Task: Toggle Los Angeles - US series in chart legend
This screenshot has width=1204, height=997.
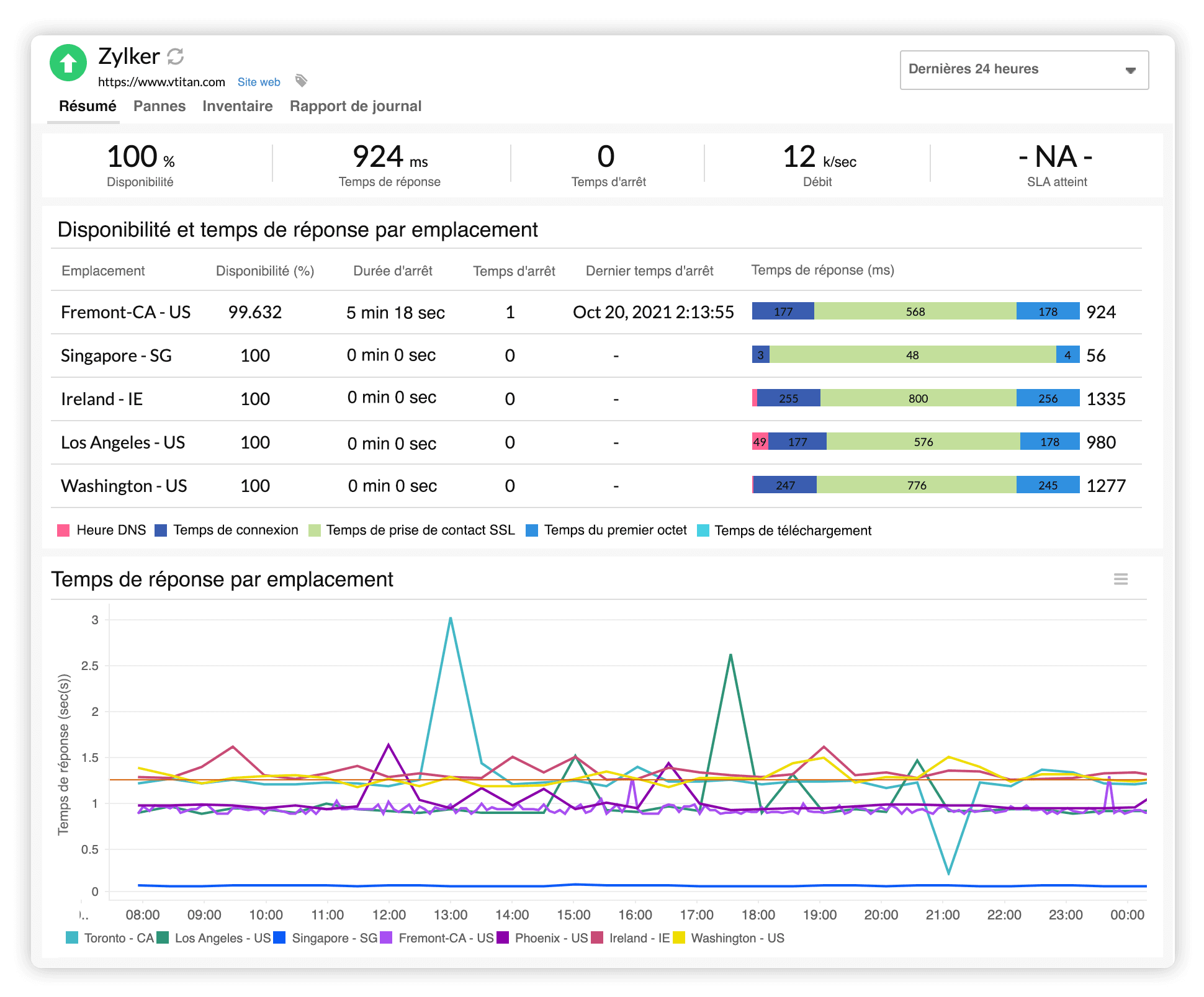Action: tap(214, 938)
